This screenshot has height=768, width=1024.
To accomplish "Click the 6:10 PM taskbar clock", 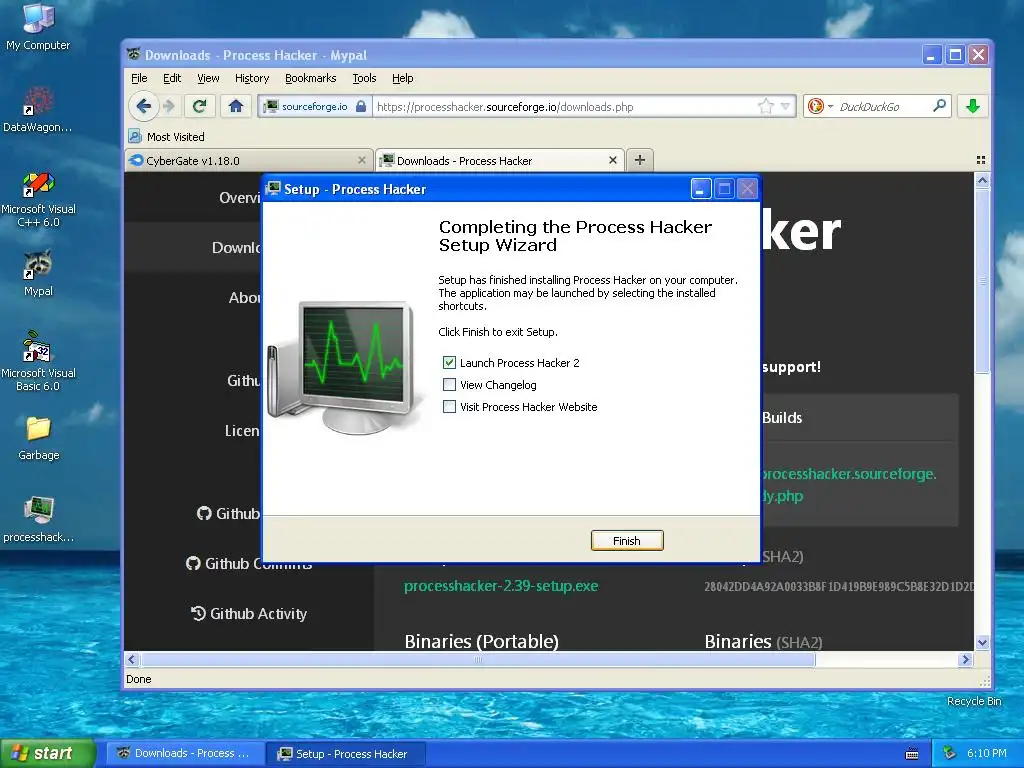I will (x=986, y=754).
